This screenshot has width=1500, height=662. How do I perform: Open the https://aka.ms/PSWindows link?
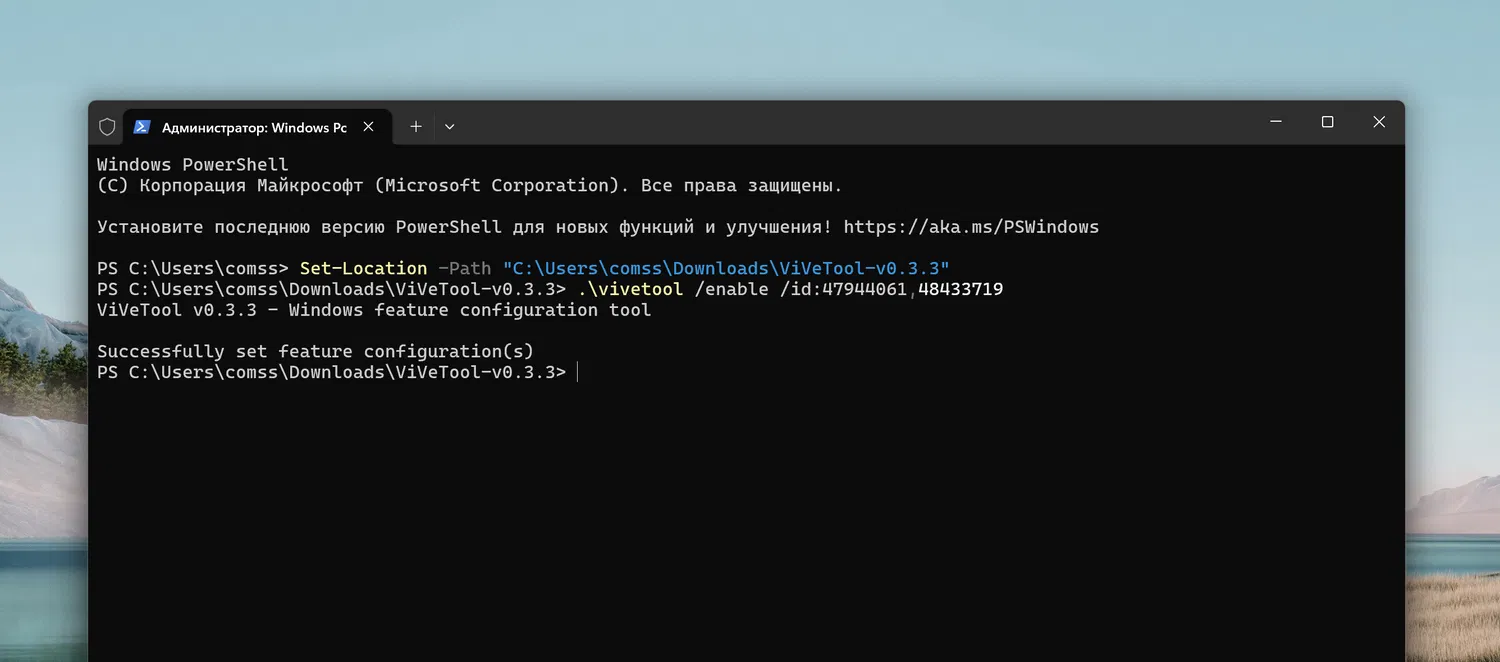971,227
